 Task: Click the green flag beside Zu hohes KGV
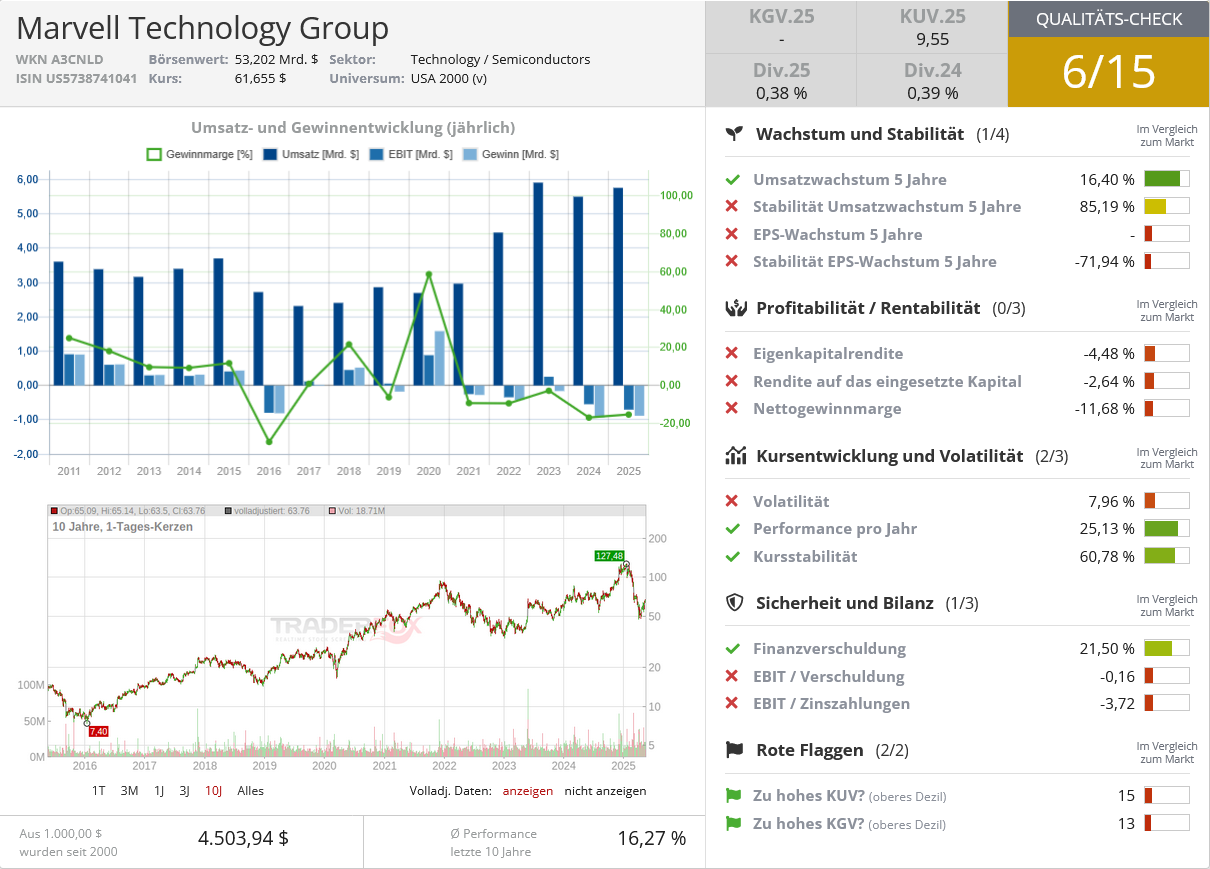tap(733, 824)
